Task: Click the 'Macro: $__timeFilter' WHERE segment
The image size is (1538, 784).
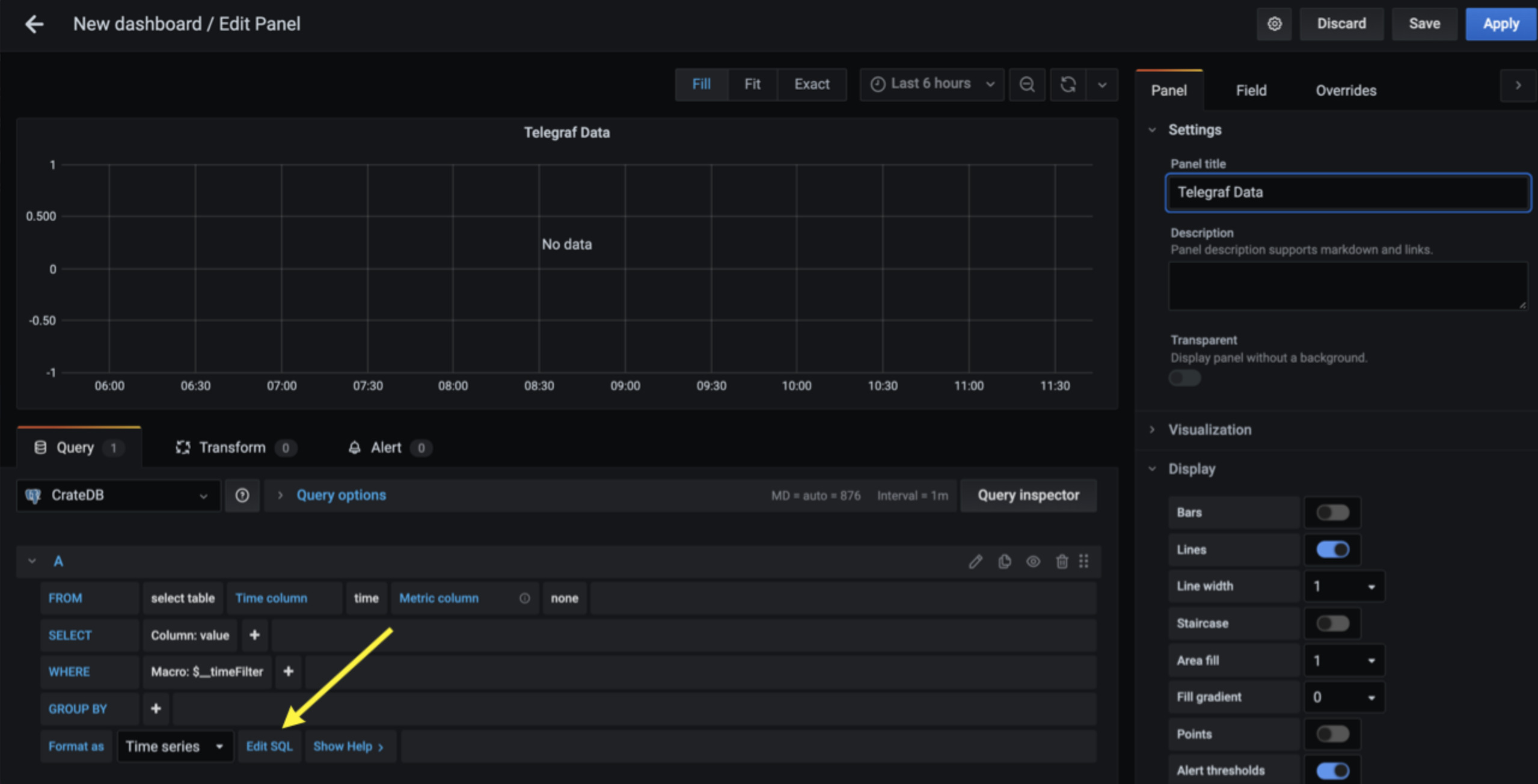Action: tap(207, 672)
